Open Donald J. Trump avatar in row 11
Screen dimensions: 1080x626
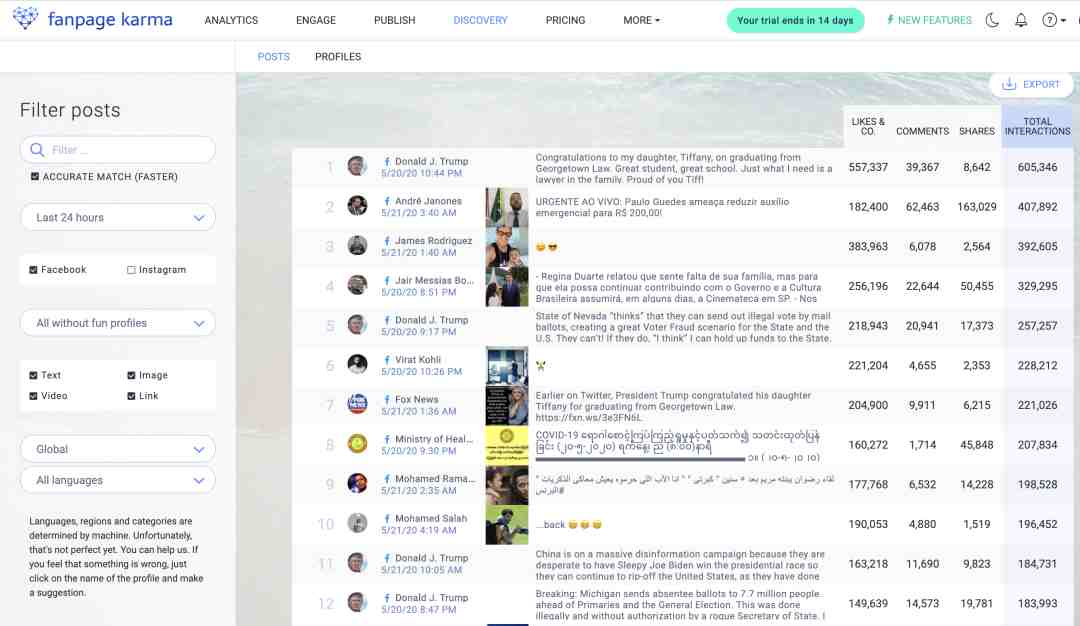point(357,563)
